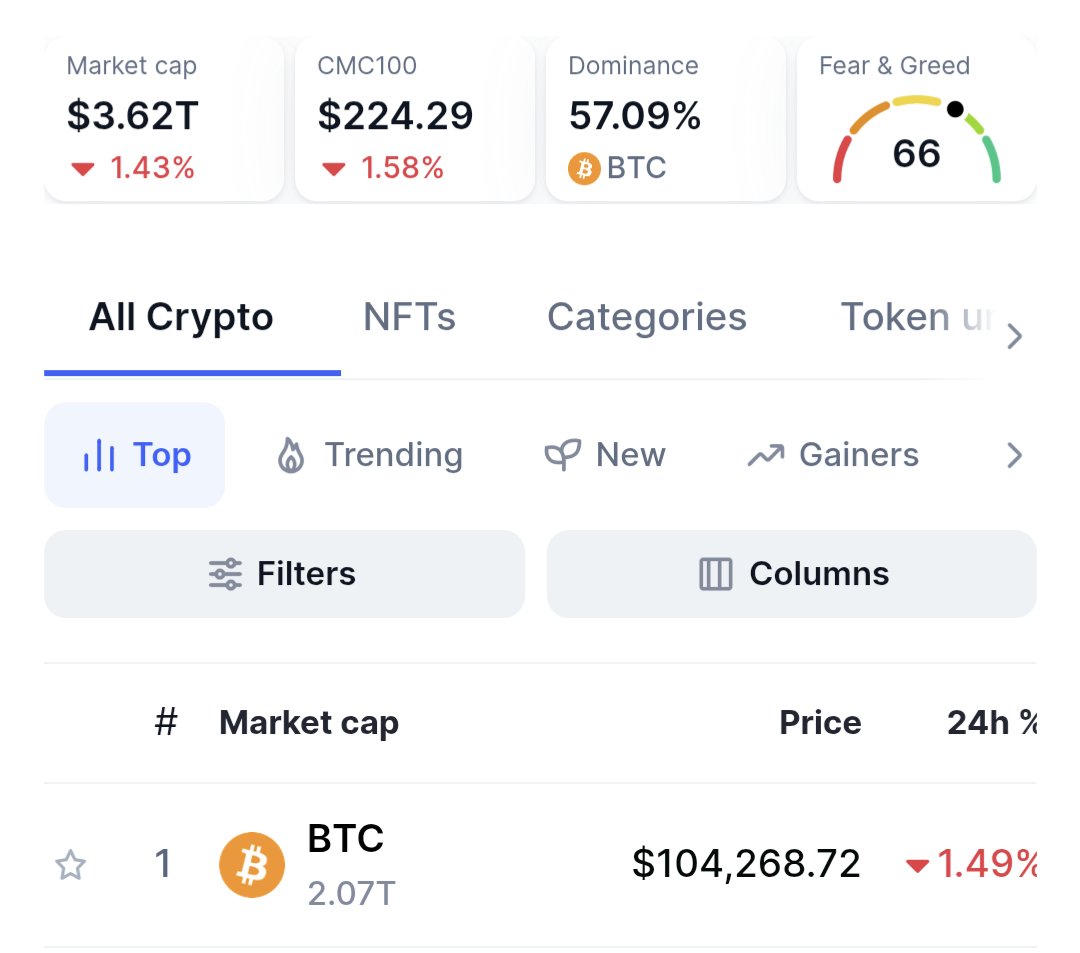Select the All Crypto tab
Image resolution: width=1080 pixels, height=953 pixels.
(x=181, y=317)
